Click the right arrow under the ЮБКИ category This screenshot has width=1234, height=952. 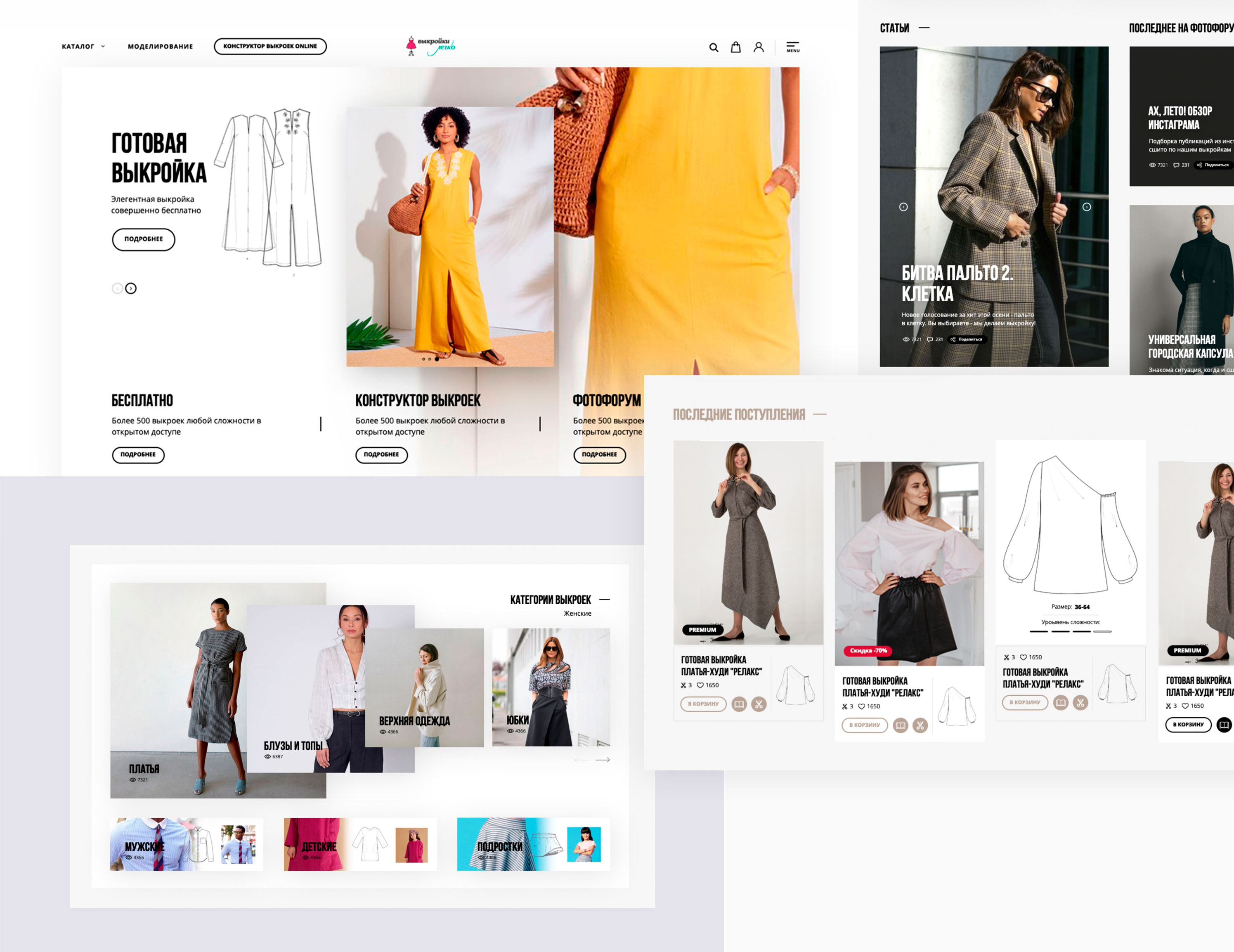(x=603, y=760)
